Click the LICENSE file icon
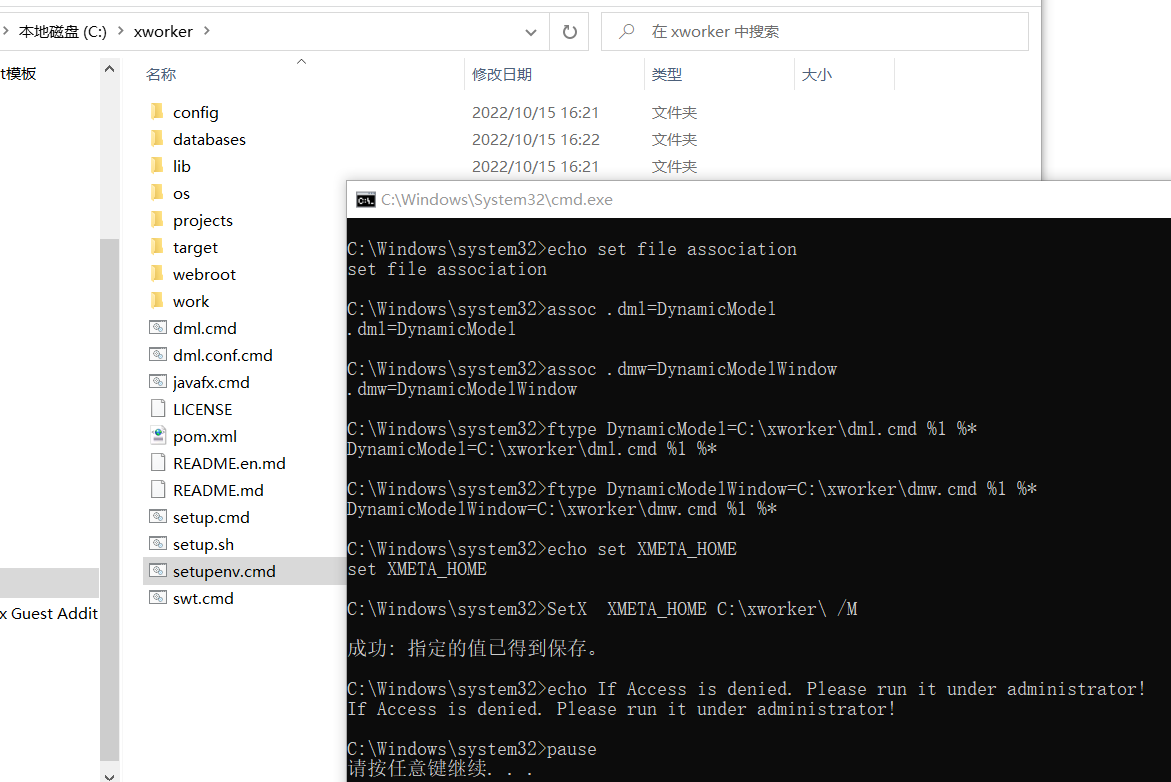Viewport: 1171px width, 782px height. click(159, 408)
